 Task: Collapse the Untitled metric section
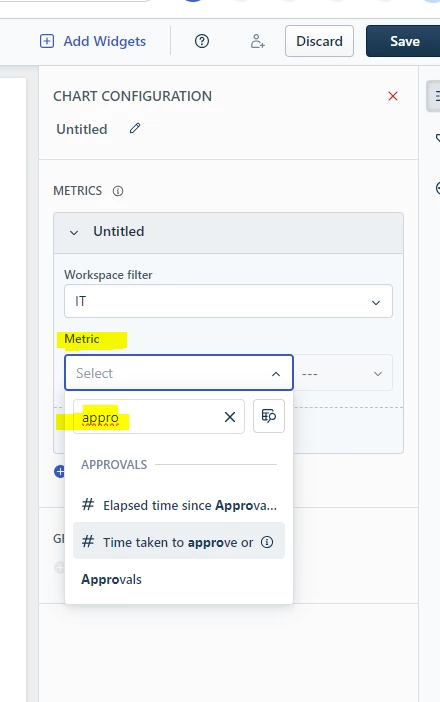[74, 232]
